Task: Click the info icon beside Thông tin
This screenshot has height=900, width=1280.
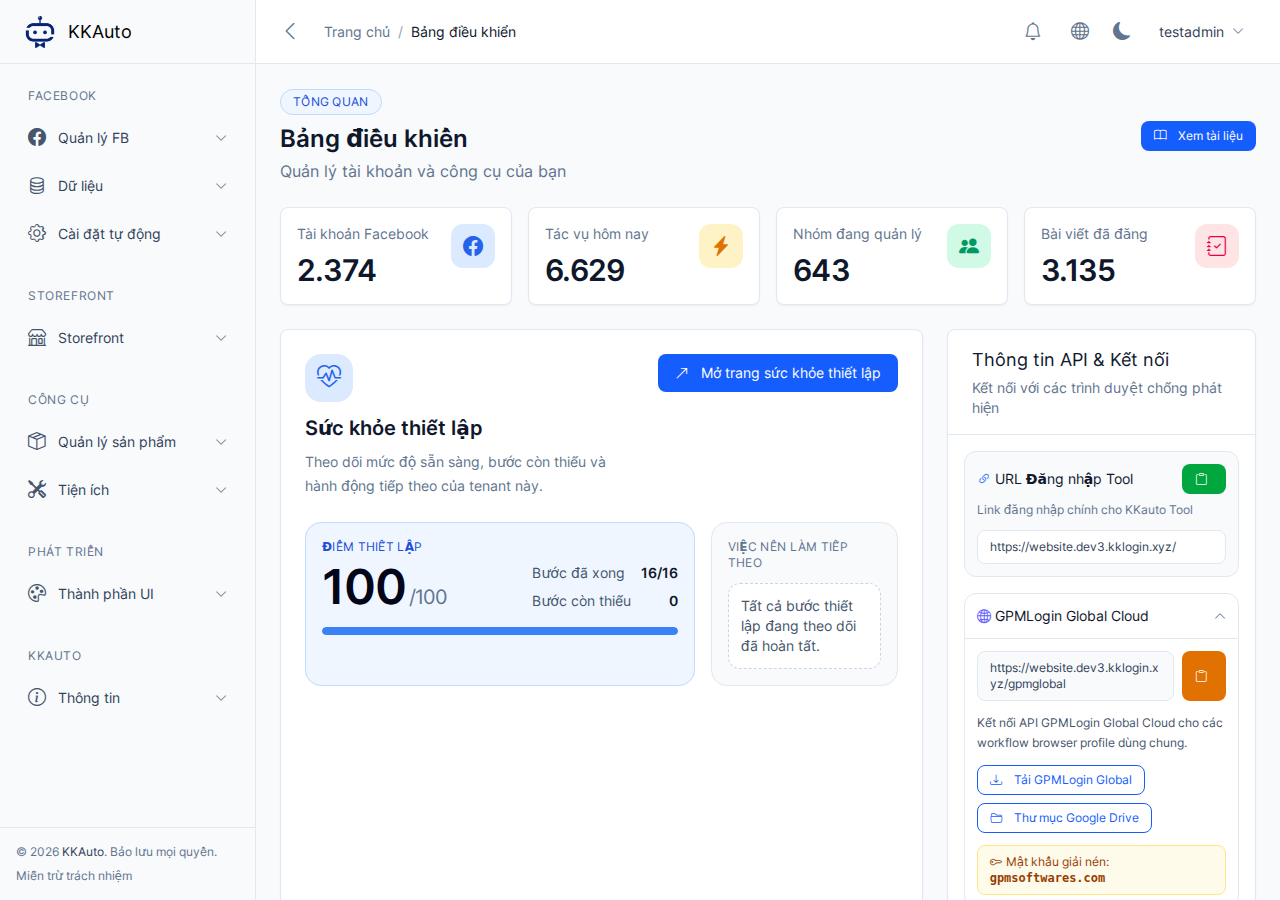Action: point(37,698)
